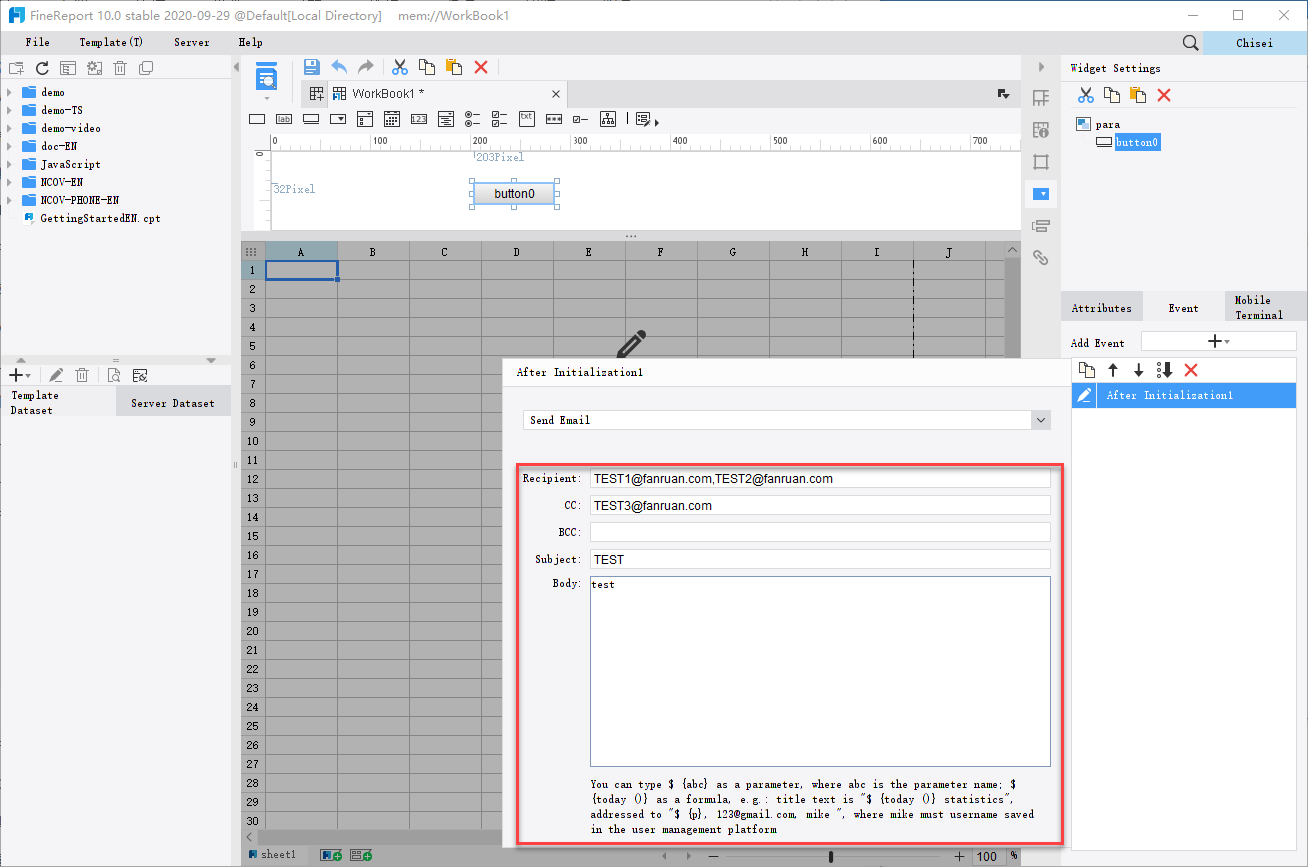
Task: Select the para node in Widget Settings
Action: 1107,125
